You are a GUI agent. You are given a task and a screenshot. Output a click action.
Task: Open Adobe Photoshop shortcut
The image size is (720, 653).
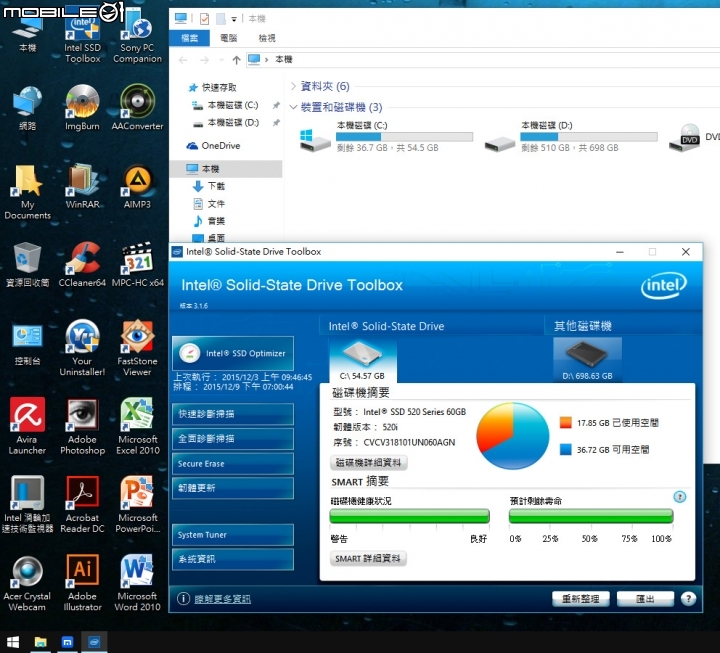(82, 427)
